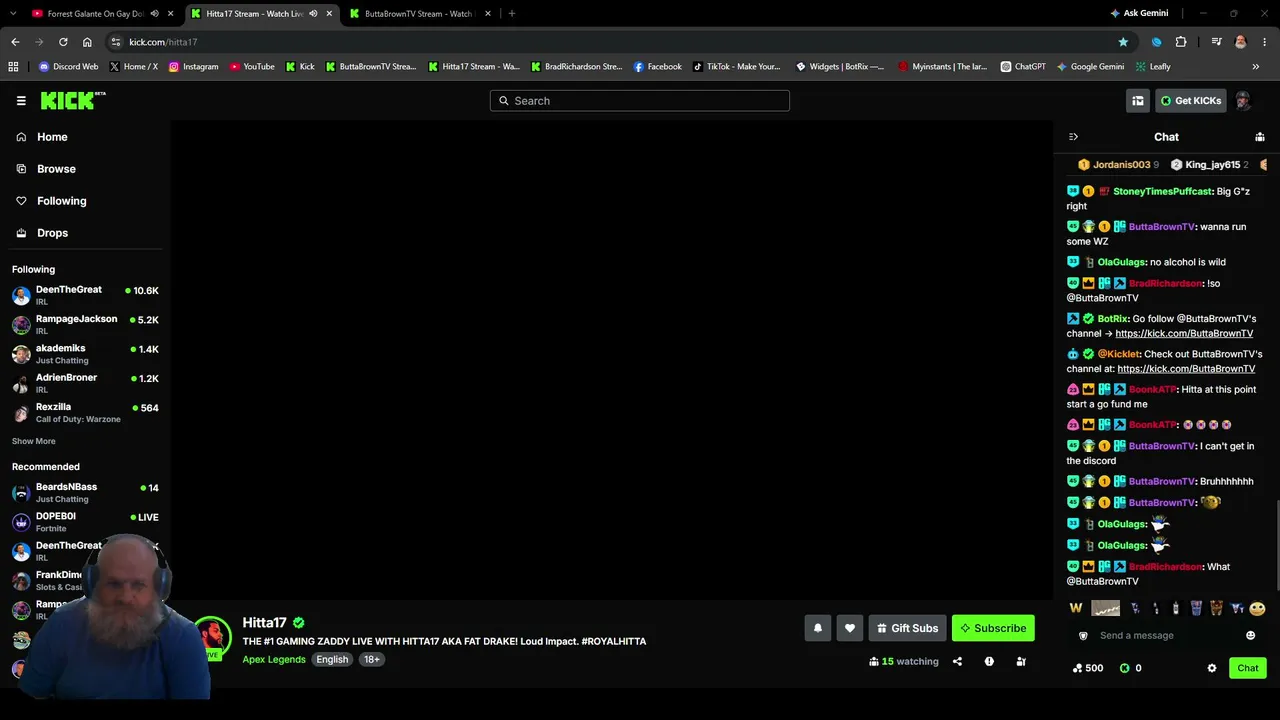Screen dimensions: 1280x720
Task: Open the YouTube bookmark
Action: tap(252, 67)
